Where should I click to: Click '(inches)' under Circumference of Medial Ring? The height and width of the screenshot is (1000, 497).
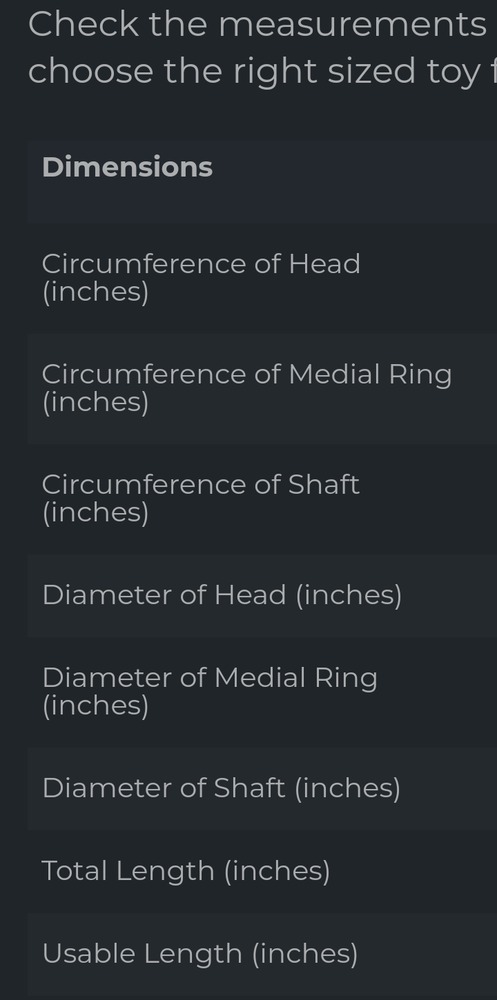click(x=96, y=402)
